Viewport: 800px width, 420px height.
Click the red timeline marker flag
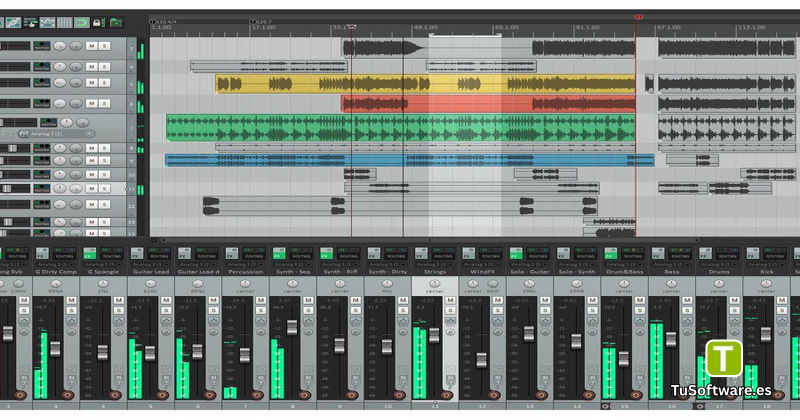638,17
